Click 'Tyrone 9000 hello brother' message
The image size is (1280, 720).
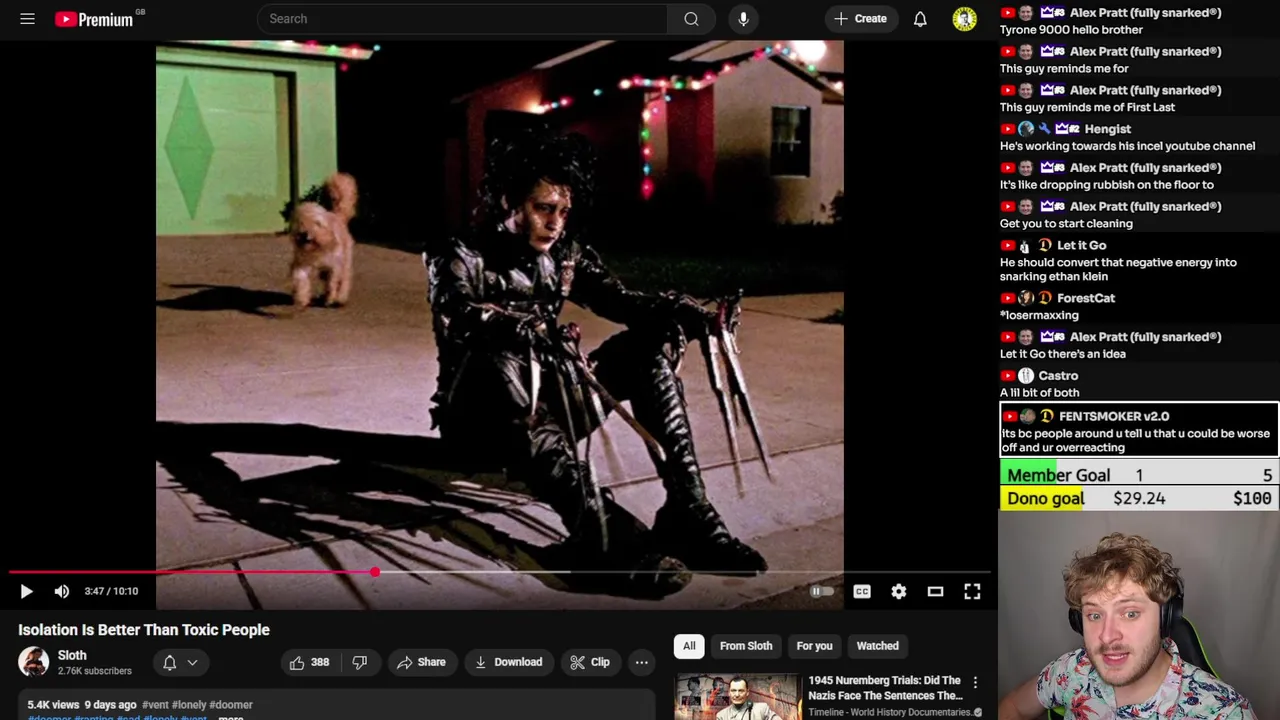[1071, 30]
